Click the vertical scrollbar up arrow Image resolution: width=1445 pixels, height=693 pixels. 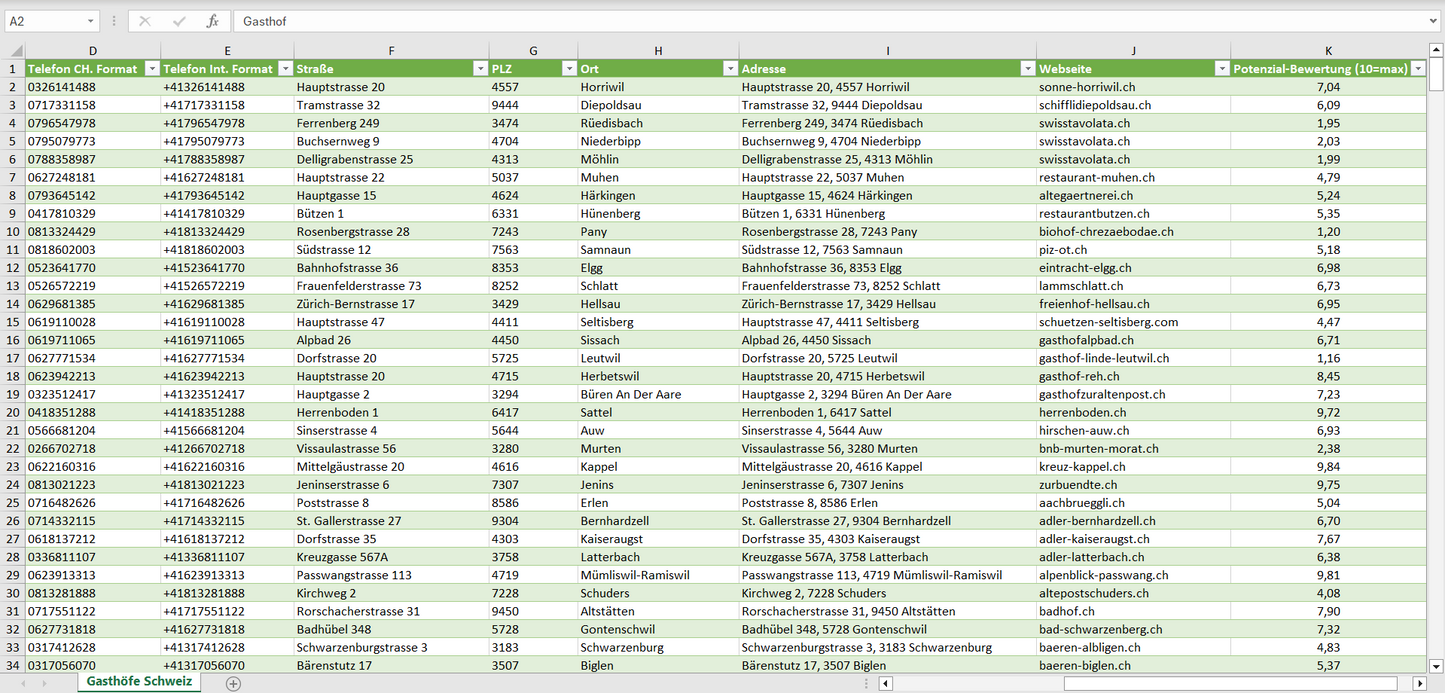click(1436, 50)
